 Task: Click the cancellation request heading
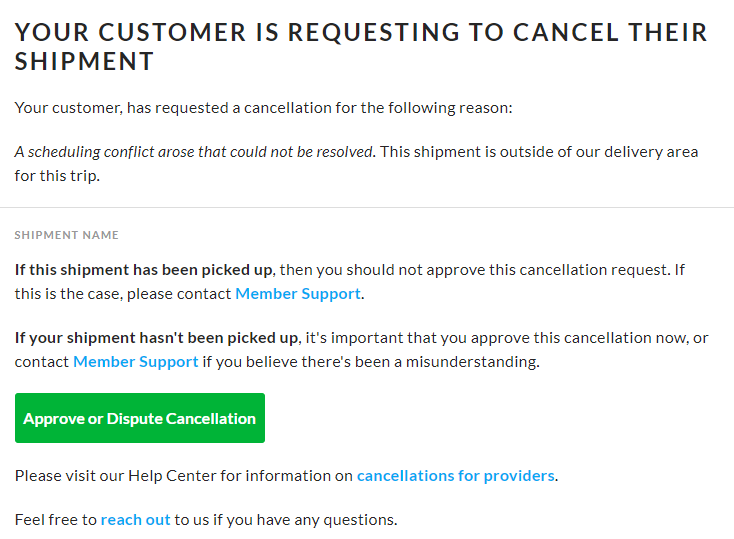(361, 46)
